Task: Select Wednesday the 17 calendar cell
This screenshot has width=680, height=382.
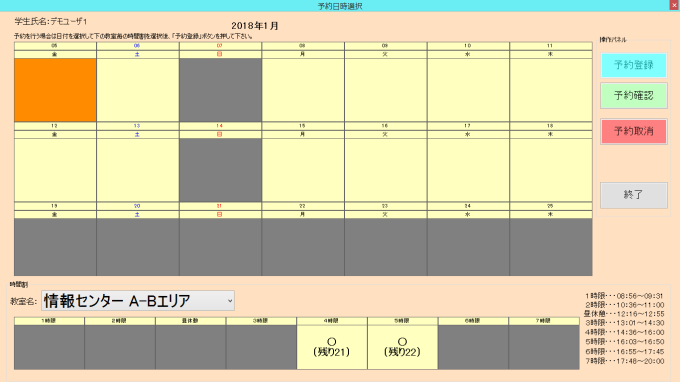Action: 468,170
